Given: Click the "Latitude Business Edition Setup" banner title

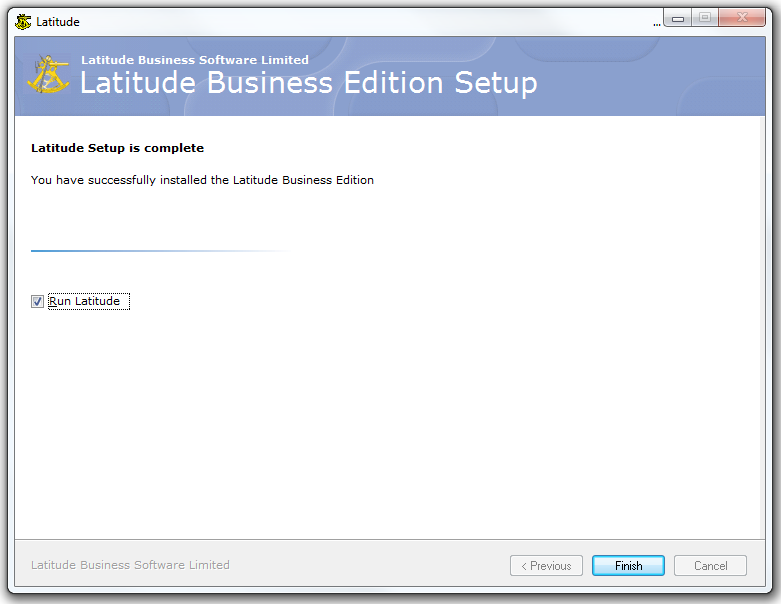Looking at the screenshot, I should point(308,83).
